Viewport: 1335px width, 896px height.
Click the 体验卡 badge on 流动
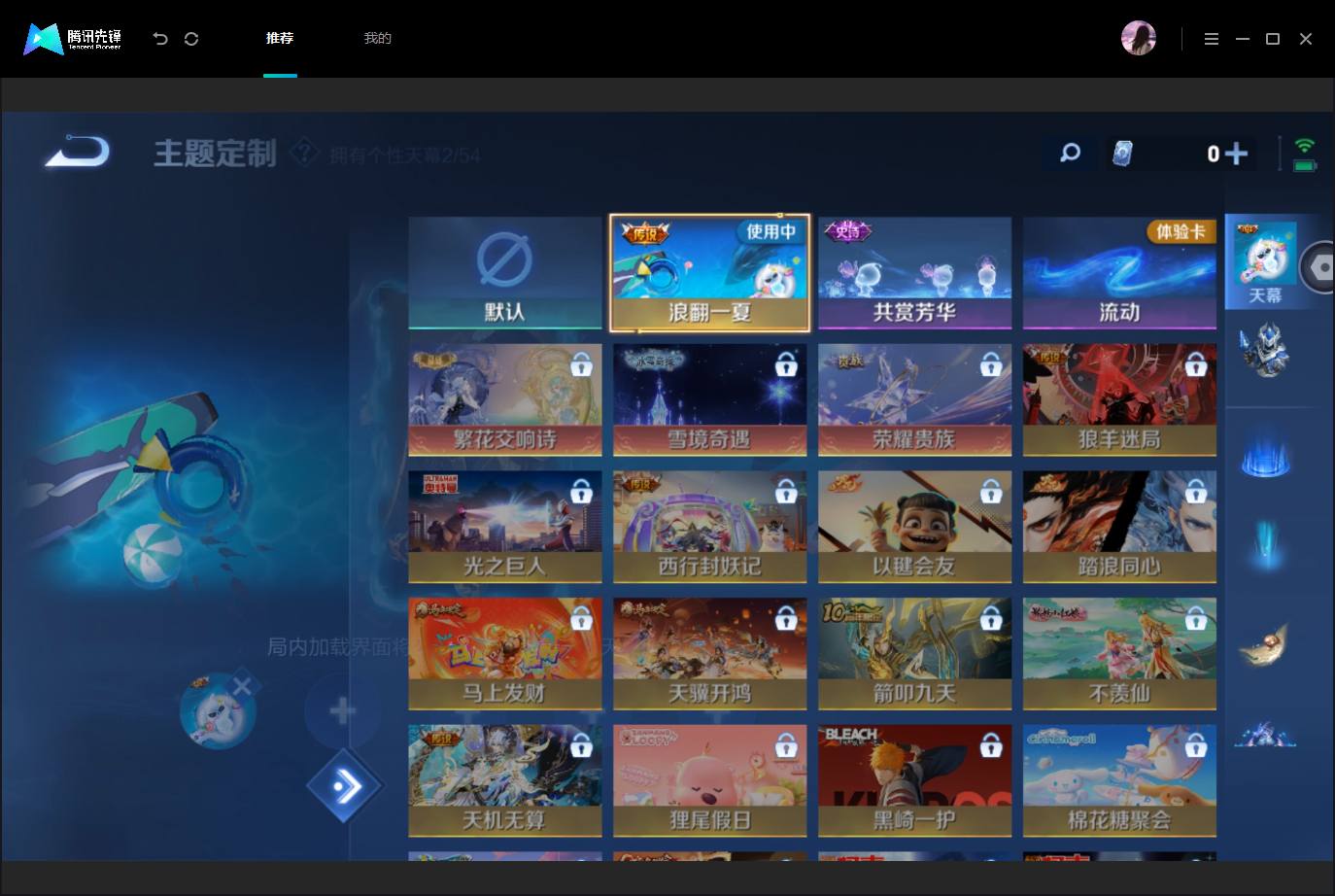[x=1181, y=231]
